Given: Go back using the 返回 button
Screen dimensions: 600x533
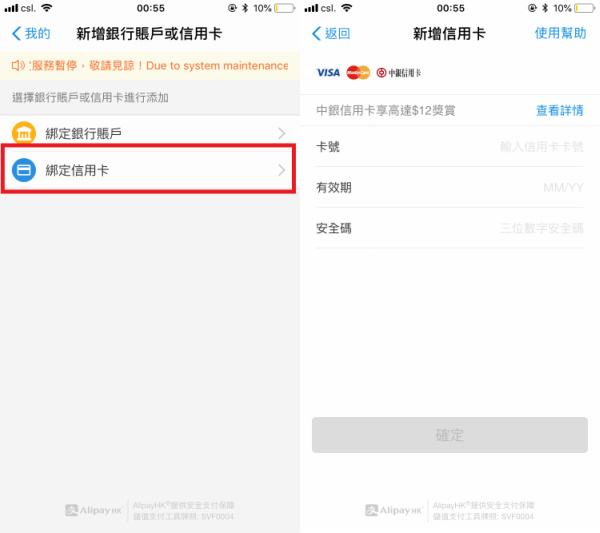Looking at the screenshot, I should click(x=331, y=33).
